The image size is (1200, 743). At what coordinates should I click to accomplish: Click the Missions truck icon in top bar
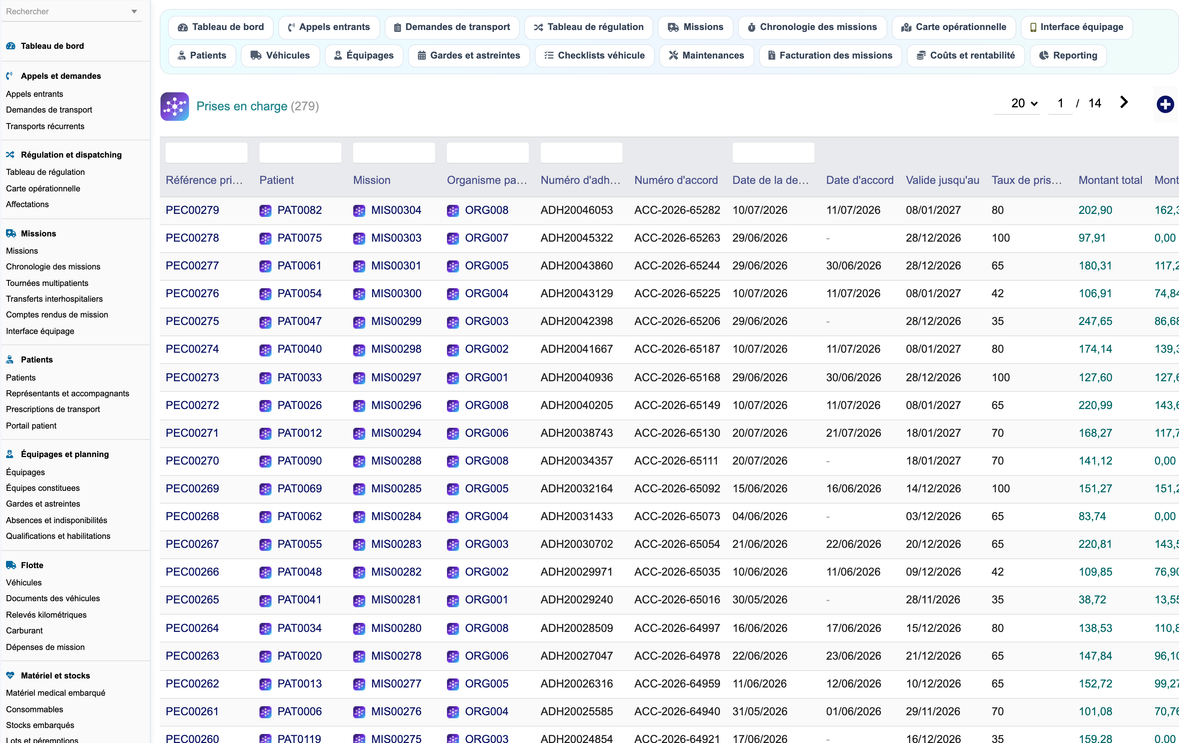(x=673, y=27)
